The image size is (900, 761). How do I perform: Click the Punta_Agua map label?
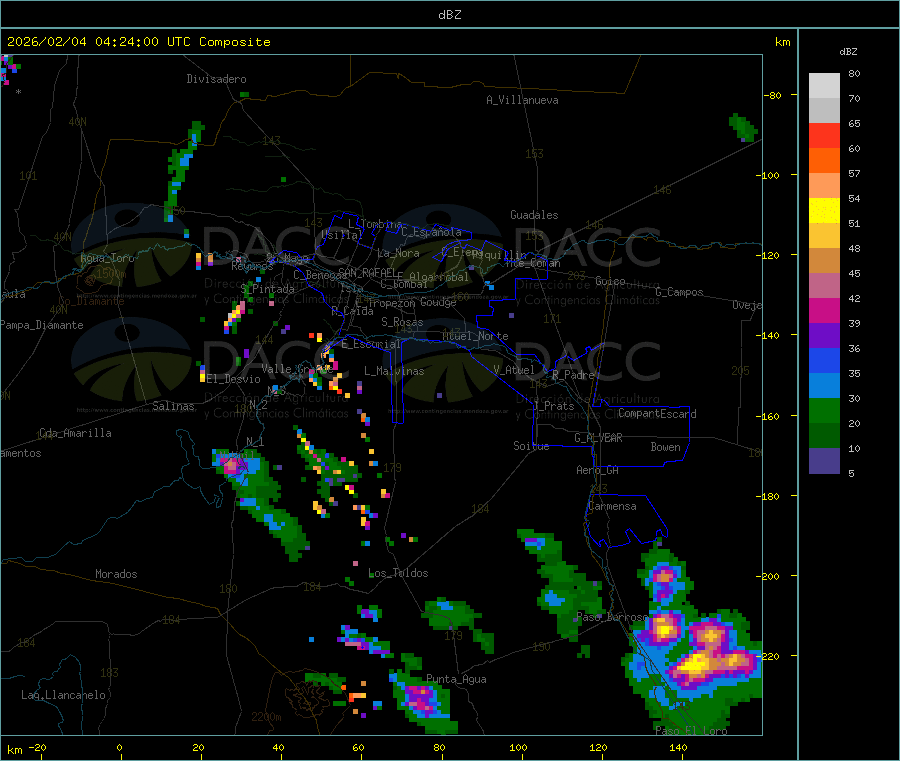coord(456,679)
